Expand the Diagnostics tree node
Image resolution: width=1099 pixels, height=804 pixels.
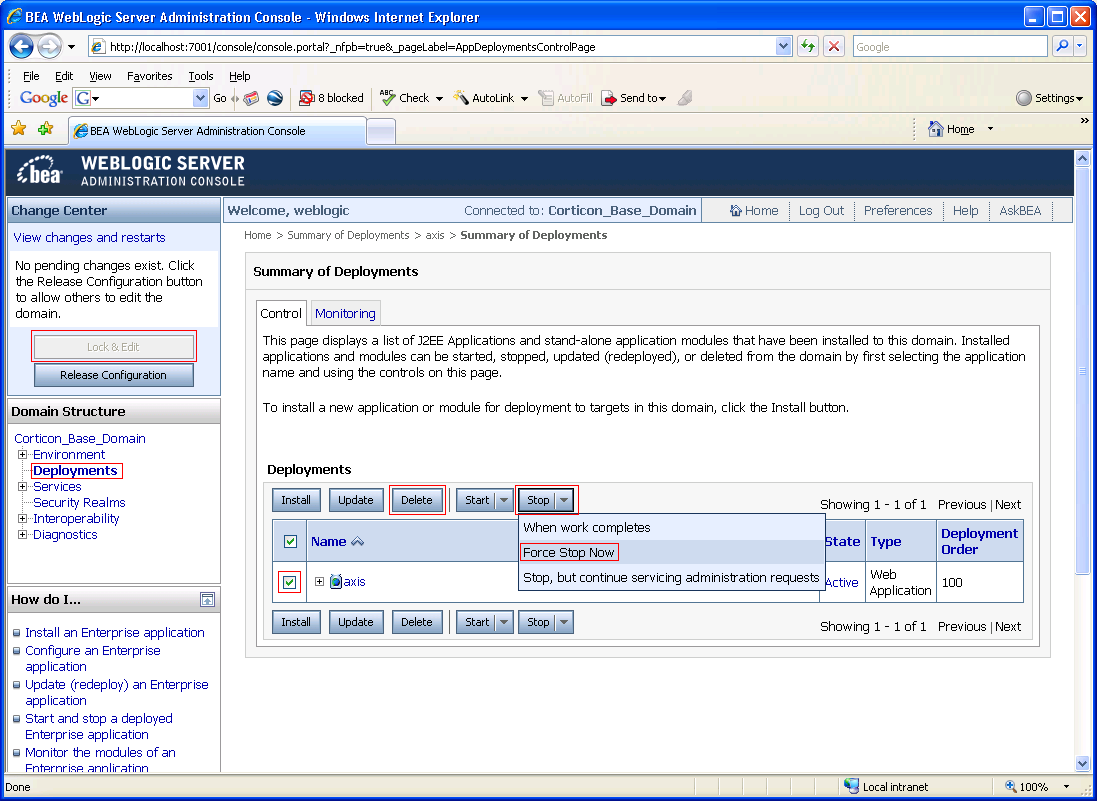(x=22, y=534)
